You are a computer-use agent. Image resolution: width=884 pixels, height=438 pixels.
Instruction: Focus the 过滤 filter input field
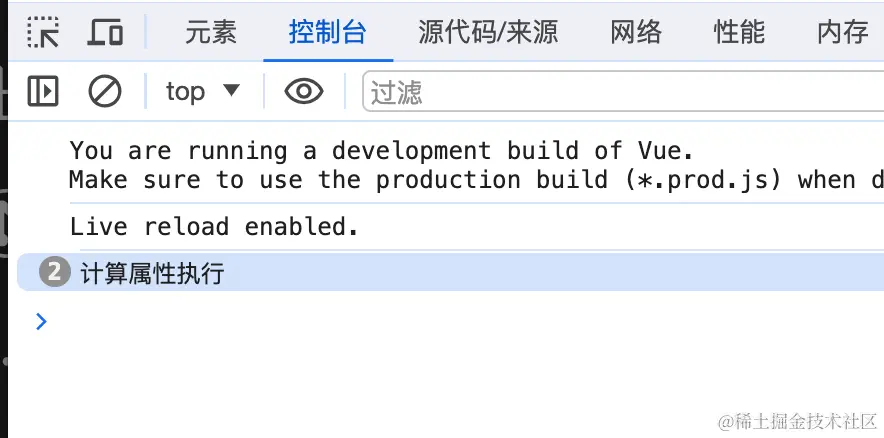(x=620, y=92)
